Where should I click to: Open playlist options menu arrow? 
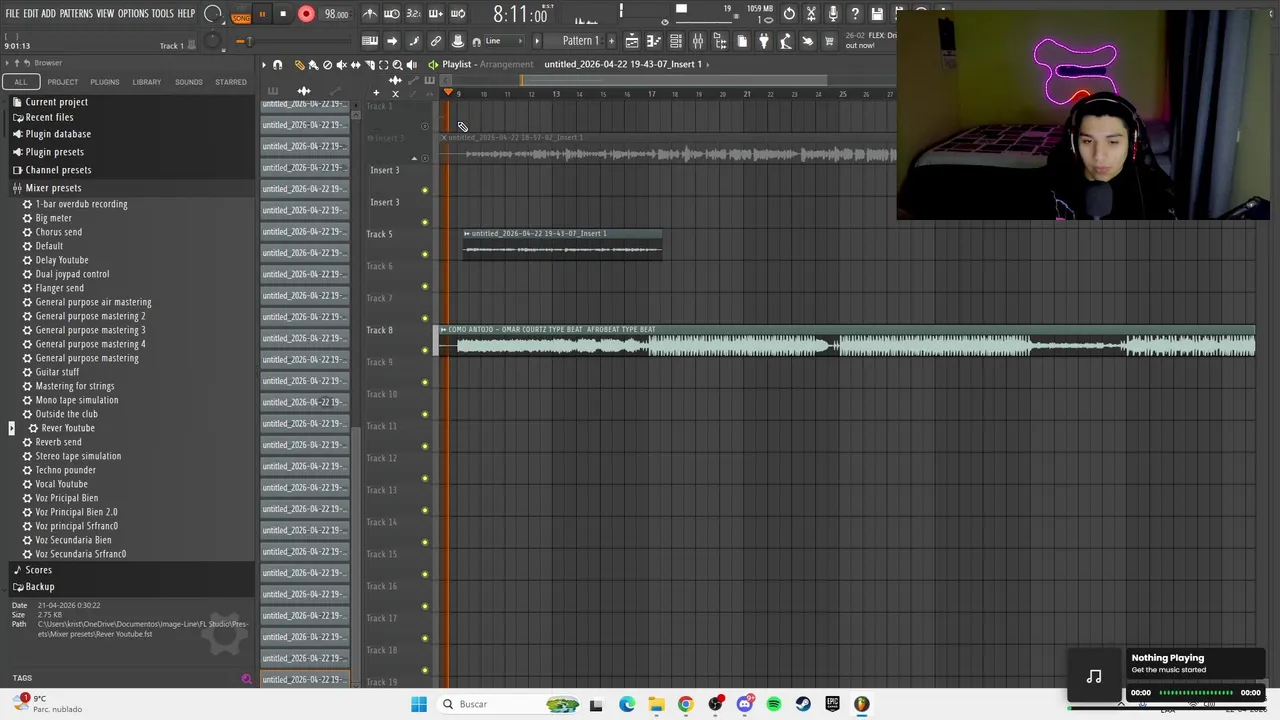[264, 64]
